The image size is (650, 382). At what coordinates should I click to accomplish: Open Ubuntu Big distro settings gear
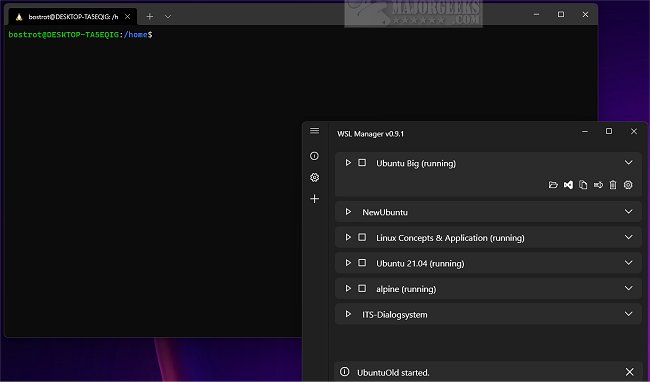628,185
